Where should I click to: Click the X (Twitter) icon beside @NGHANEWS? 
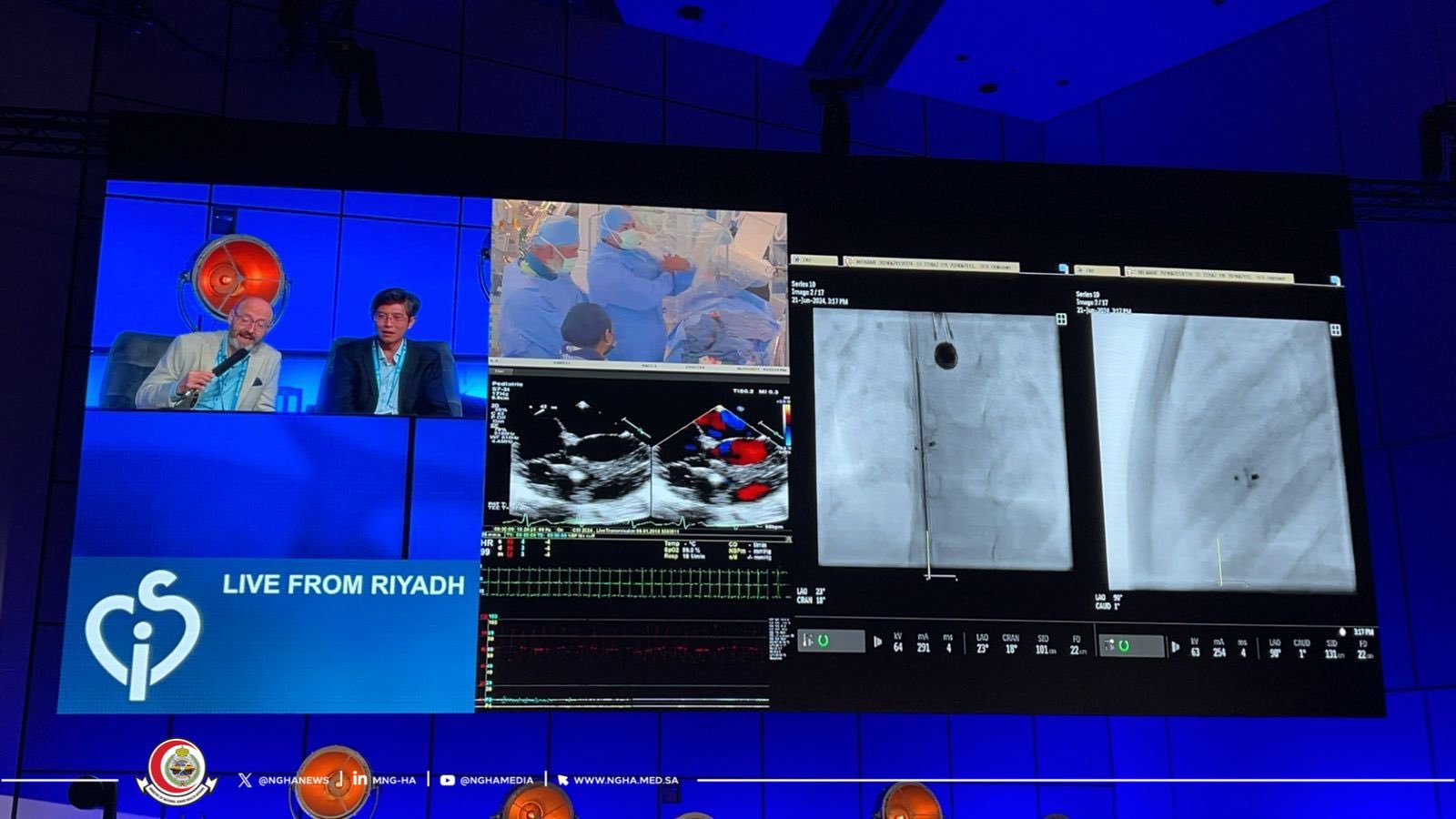point(245,780)
